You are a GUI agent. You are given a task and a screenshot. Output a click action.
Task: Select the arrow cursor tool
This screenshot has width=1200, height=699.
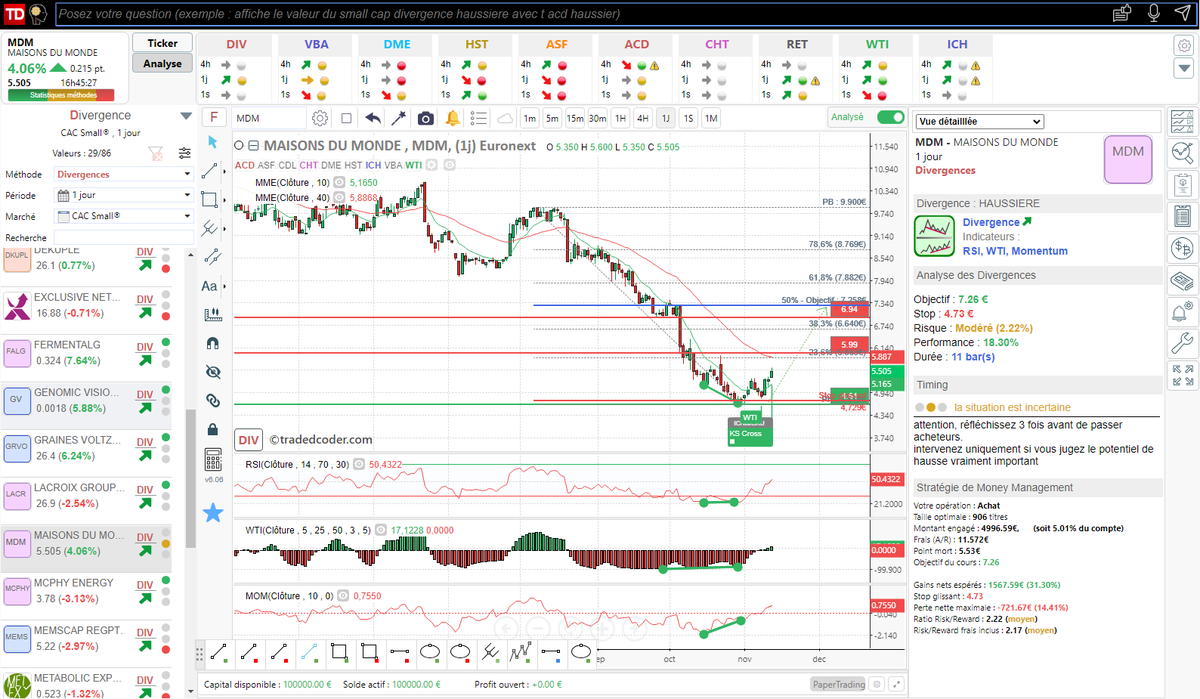pos(211,143)
